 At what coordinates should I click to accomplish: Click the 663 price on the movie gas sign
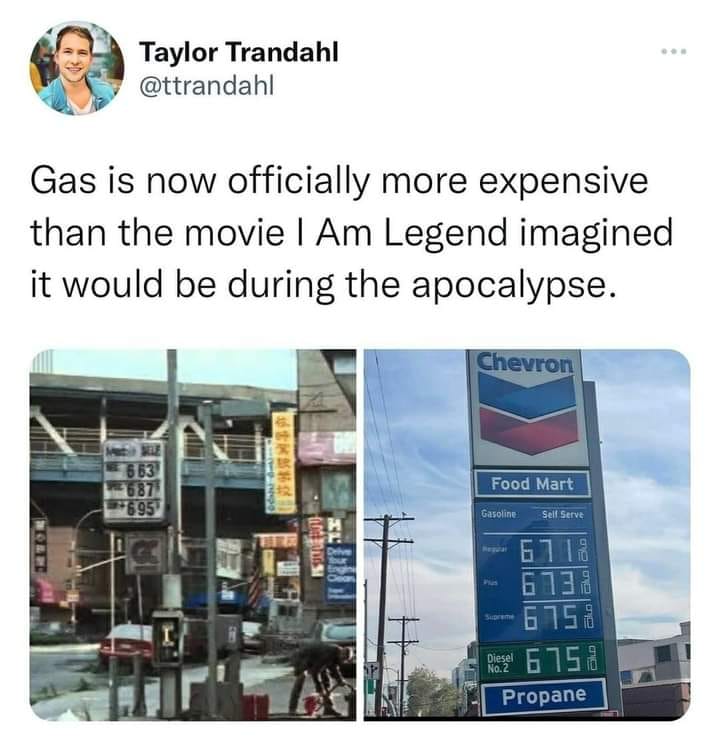pyautogui.click(x=138, y=469)
